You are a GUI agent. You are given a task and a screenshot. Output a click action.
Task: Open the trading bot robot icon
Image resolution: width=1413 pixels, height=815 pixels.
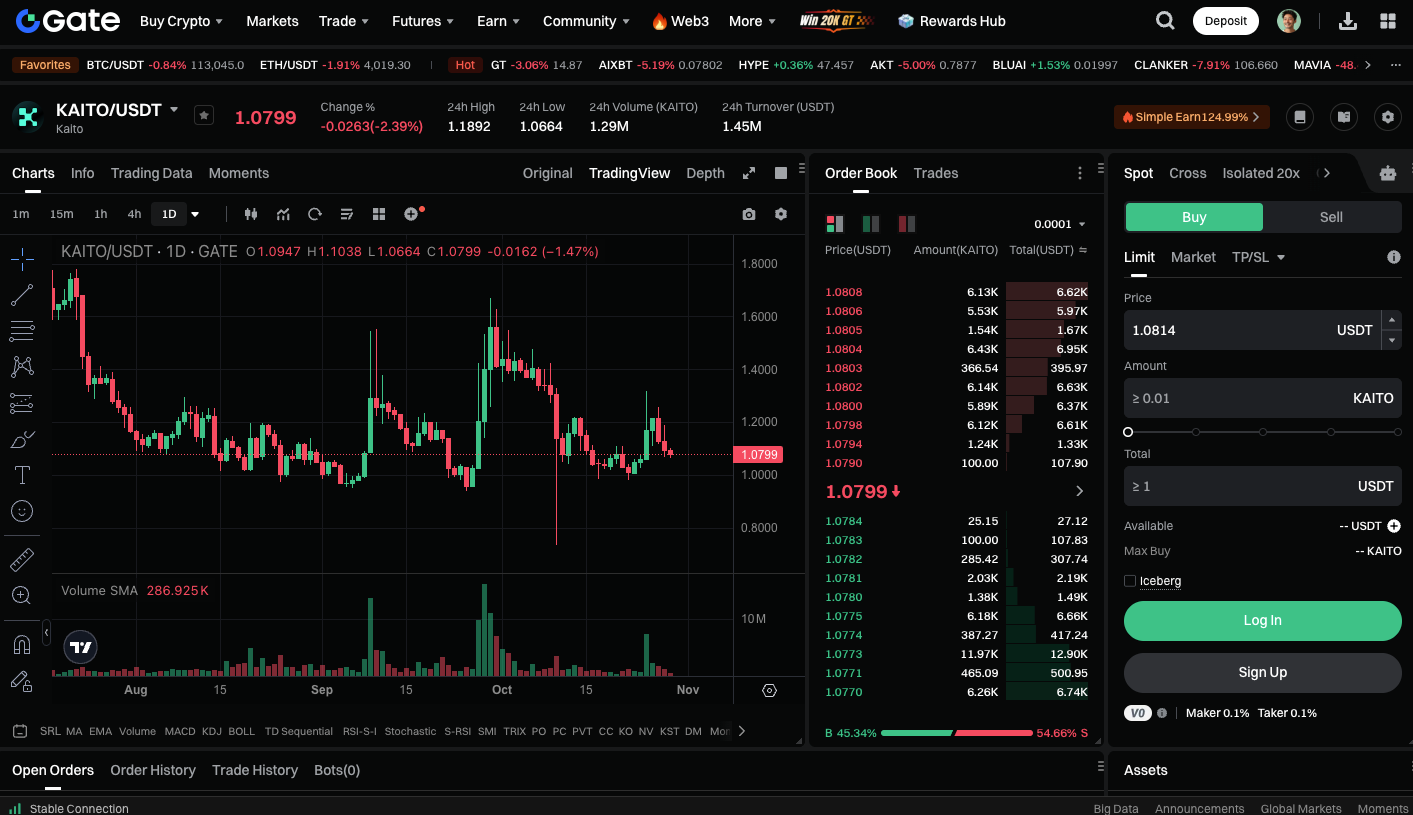click(x=1387, y=173)
